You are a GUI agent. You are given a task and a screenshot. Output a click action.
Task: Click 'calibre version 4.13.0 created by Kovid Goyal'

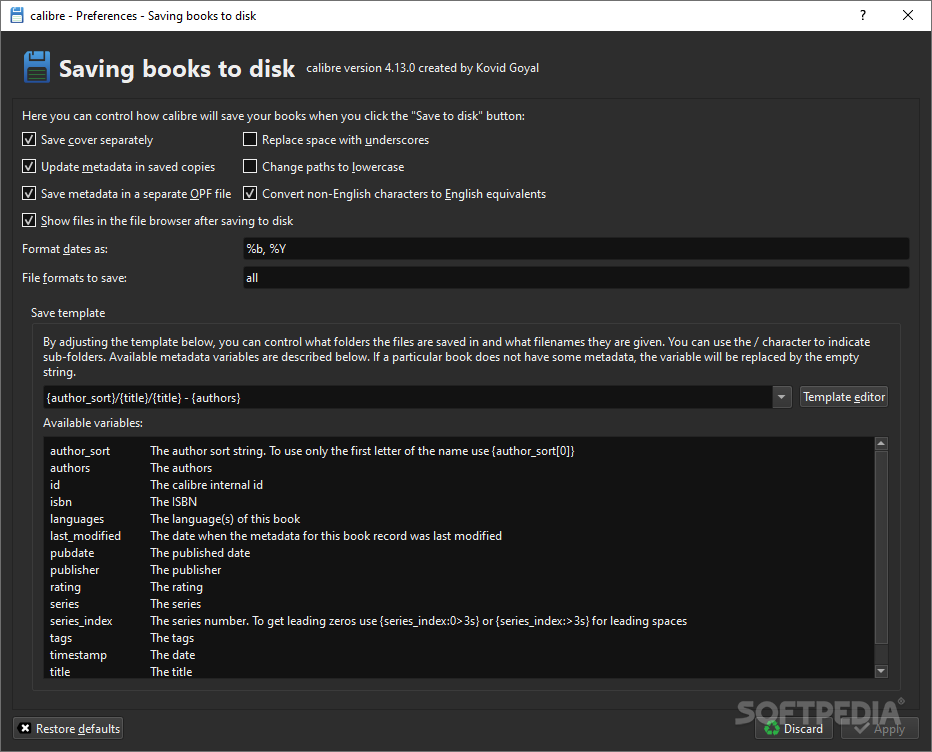tap(423, 68)
